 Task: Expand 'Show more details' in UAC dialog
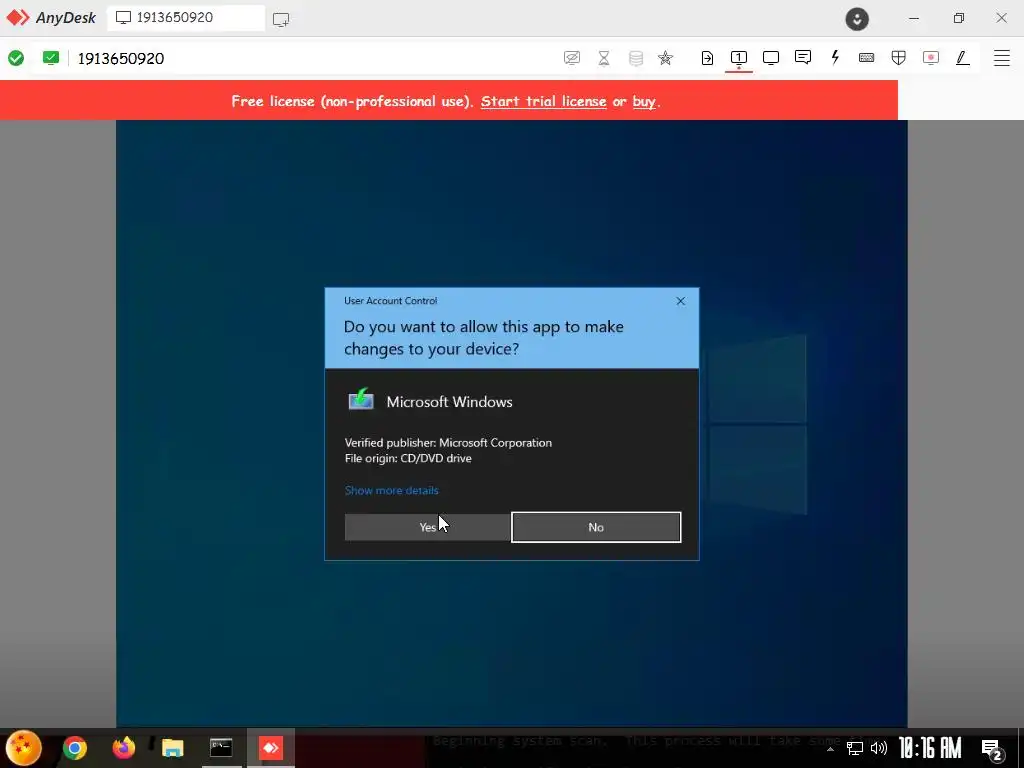(391, 490)
